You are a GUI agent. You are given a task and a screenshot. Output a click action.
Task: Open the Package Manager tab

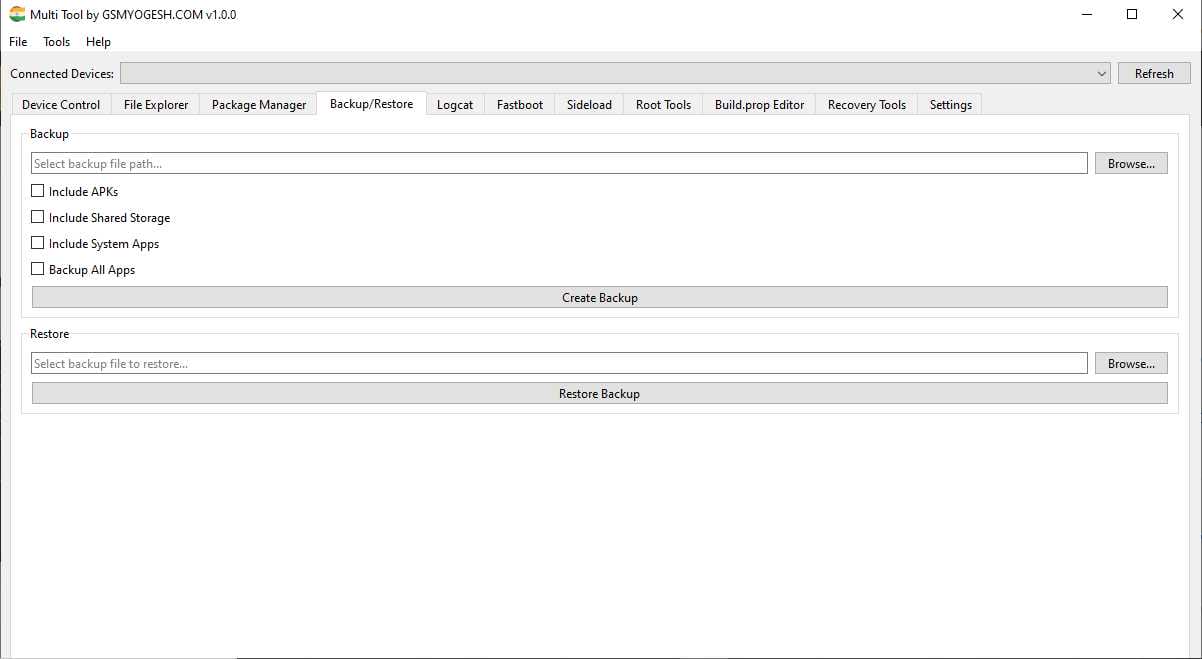click(259, 105)
